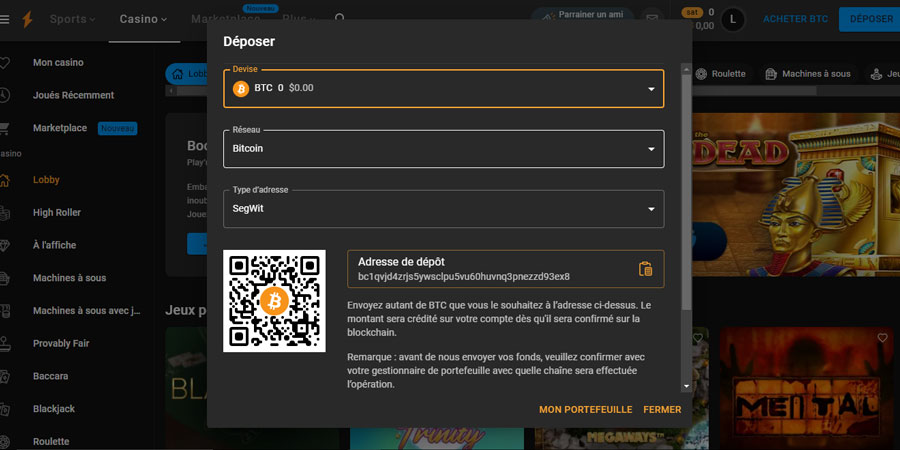Select the deposit address text bc1qvjd4zrjs5ywsclpu5vu60huvnq3pnezzd93ex8
900x450 pixels.
pyautogui.click(x=464, y=277)
